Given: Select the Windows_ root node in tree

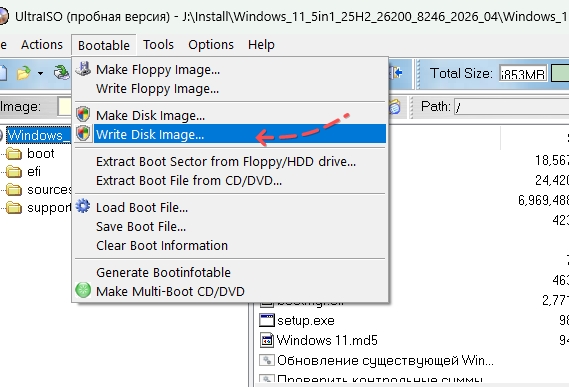Looking at the screenshot, I should tap(38, 135).
